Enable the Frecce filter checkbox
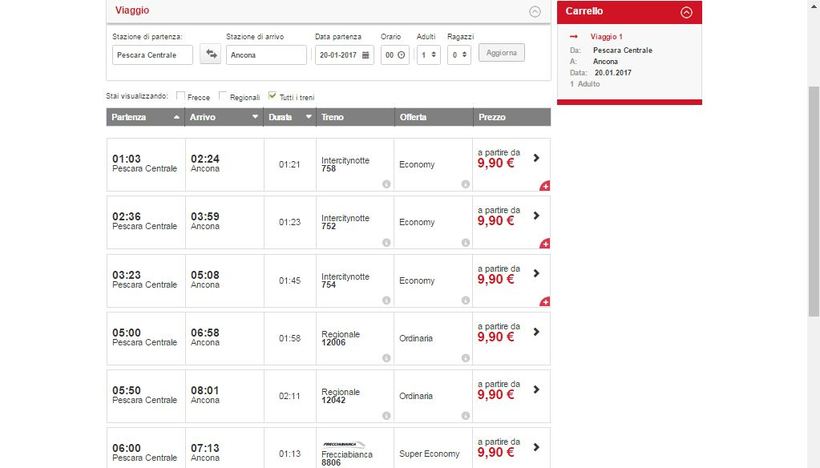This screenshot has height=468, width=820. point(181,97)
